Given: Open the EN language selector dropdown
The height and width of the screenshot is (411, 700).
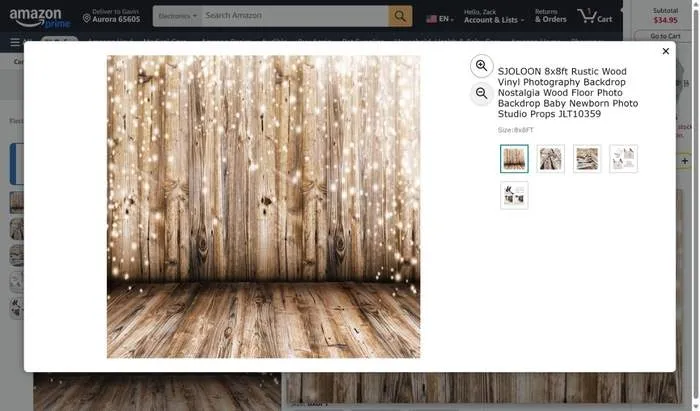Looking at the screenshot, I should coord(438,18).
